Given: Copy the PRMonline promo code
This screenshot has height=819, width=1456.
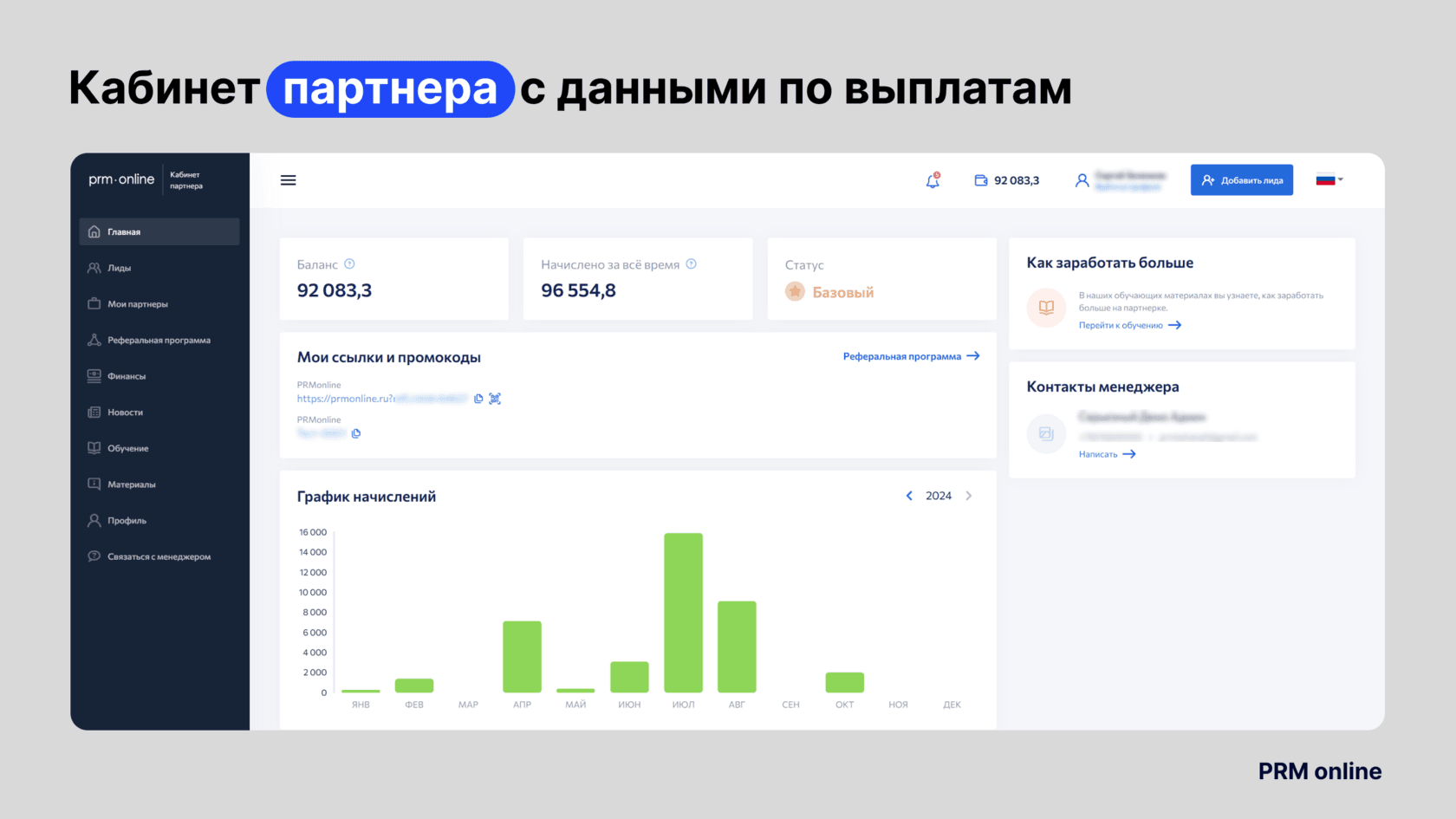Looking at the screenshot, I should [356, 433].
